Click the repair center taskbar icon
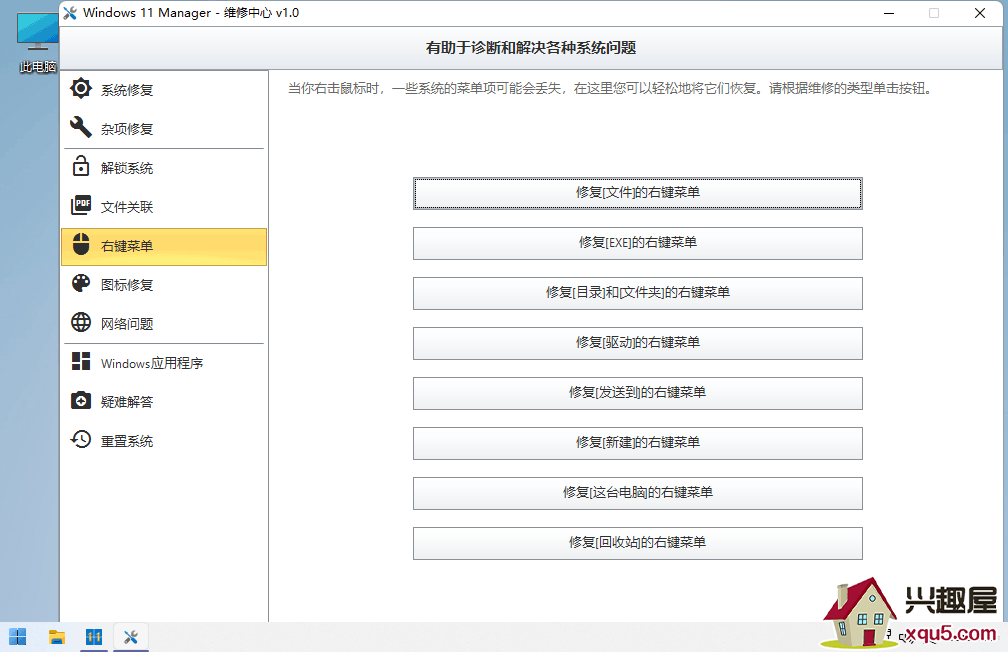This screenshot has height=652, width=1008. (x=131, y=637)
